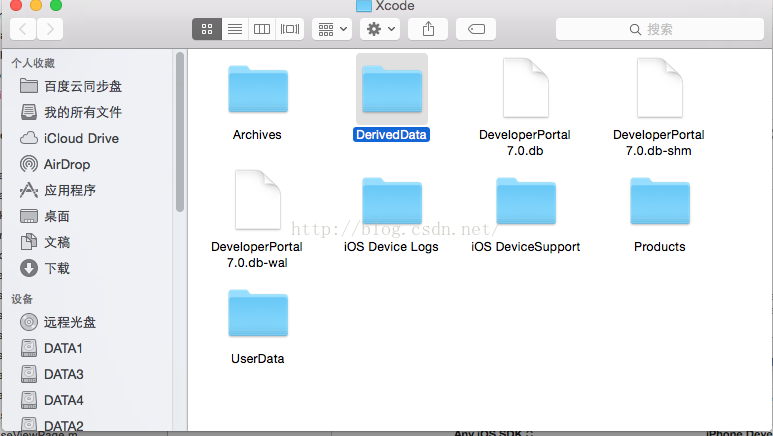Go back with the left arrow button
Image resolution: width=773 pixels, height=436 pixels.
(x=23, y=29)
